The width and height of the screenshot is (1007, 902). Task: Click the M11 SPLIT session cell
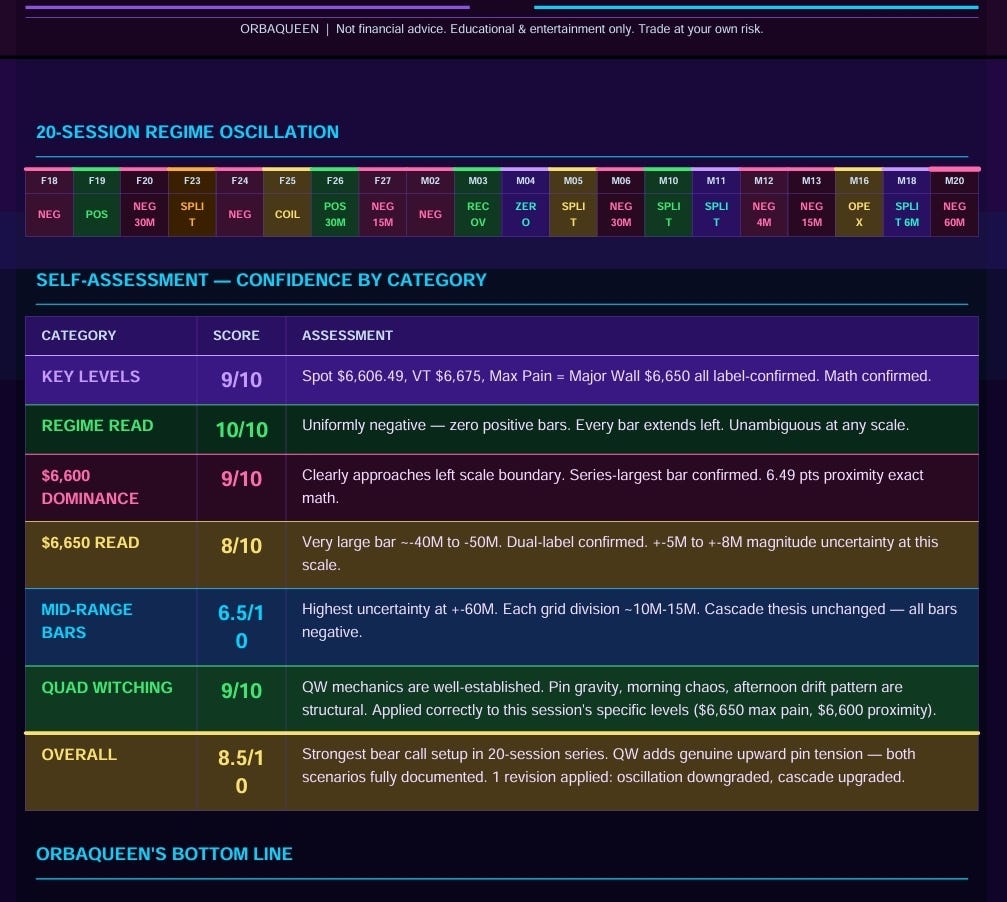click(x=716, y=202)
